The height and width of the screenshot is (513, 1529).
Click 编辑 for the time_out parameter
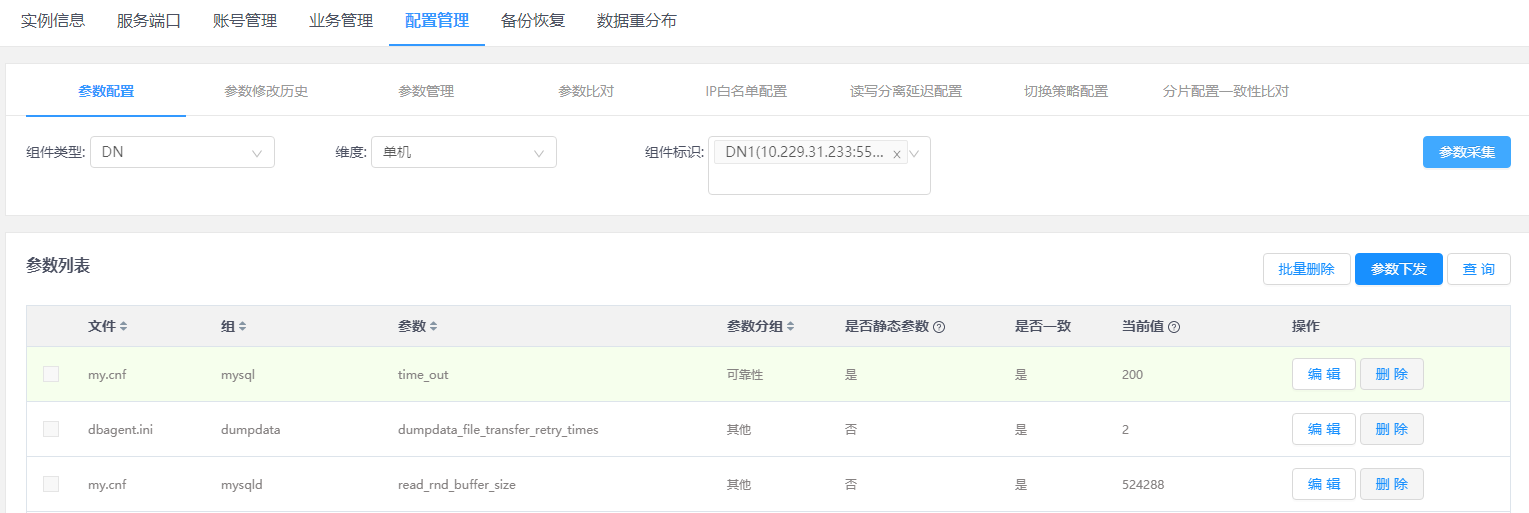(1323, 374)
